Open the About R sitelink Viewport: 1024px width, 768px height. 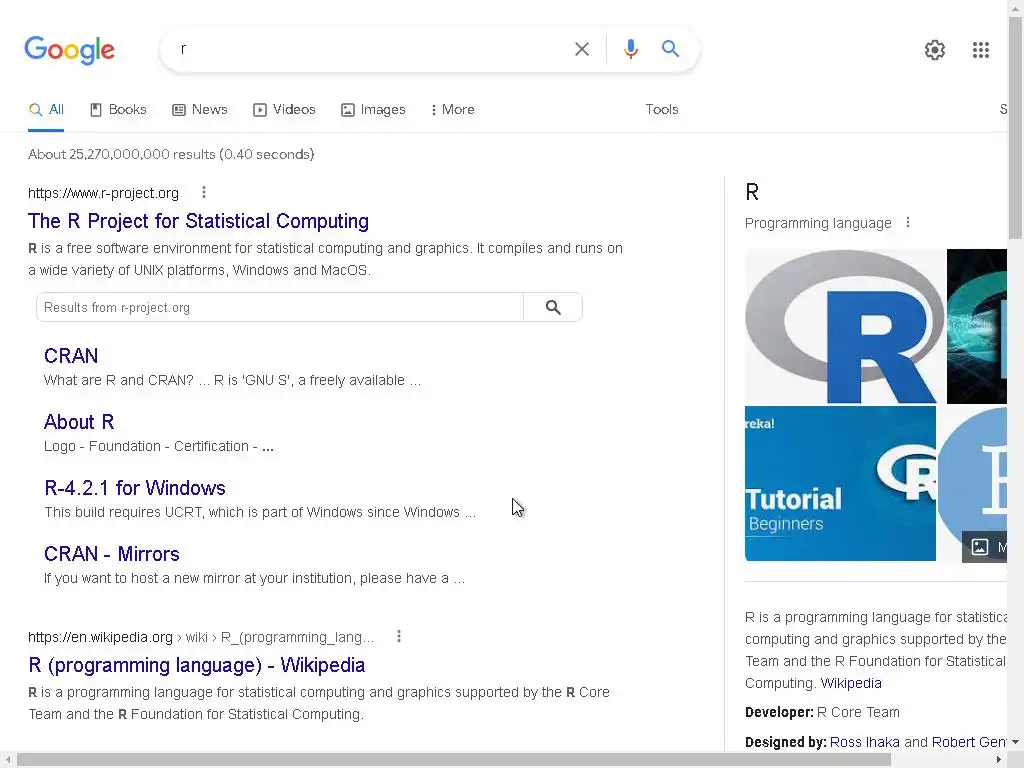(x=79, y=422)
